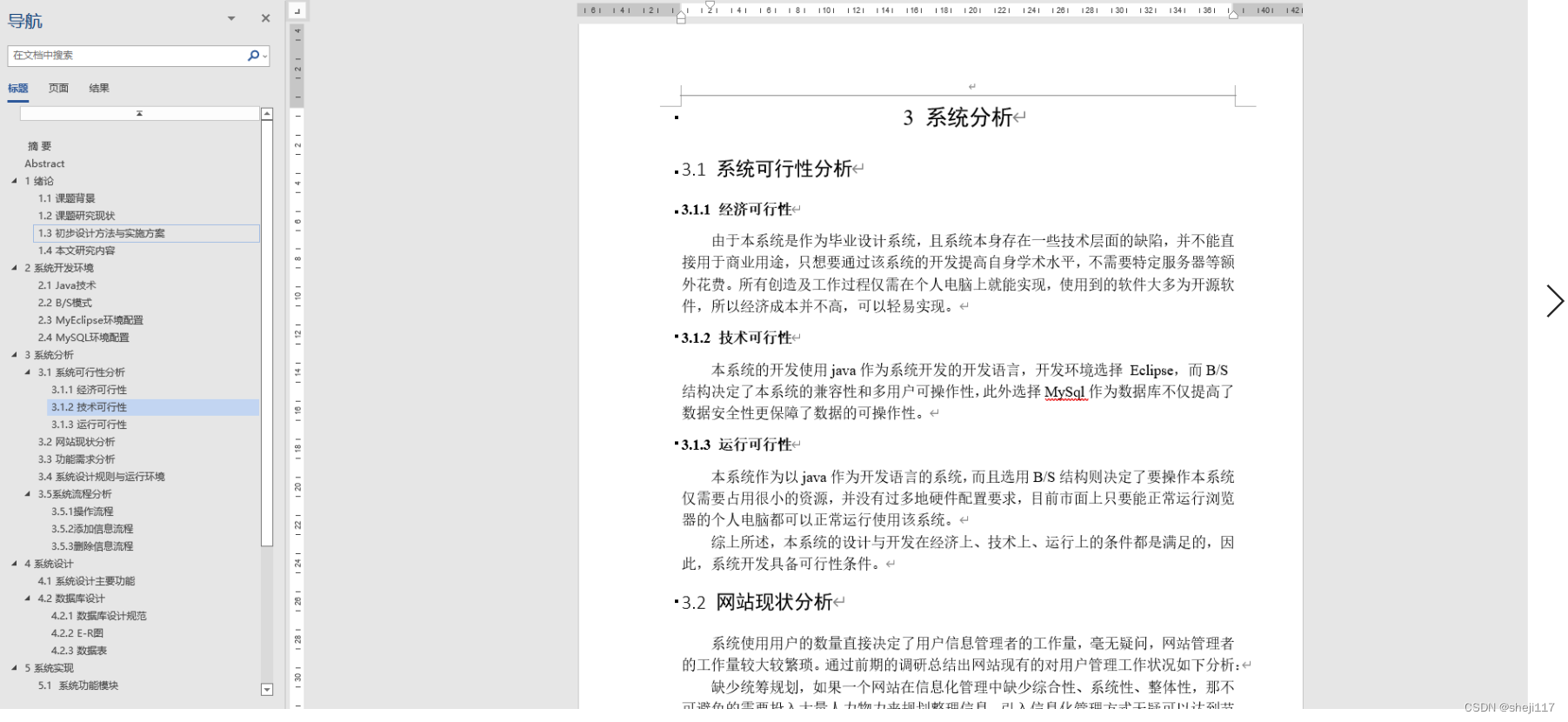Image resolution: width=1568 pixels, height=722 pixels.
Task: Jump to 3.4 系统设计规则与运行环境 heading
Action: 101,477
